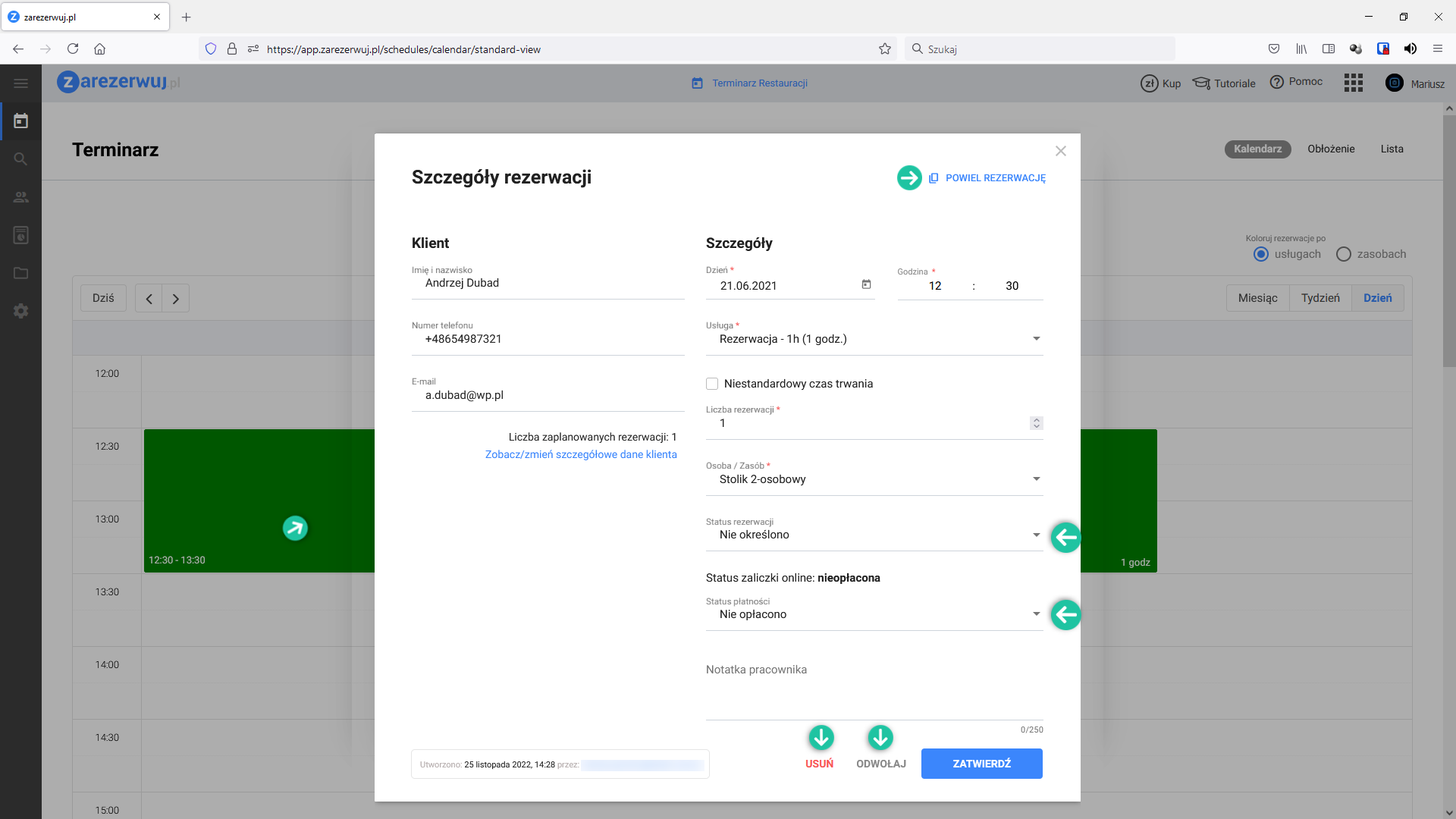Go to browser home page
The image size is (1456, 819).
pos(99,49)
